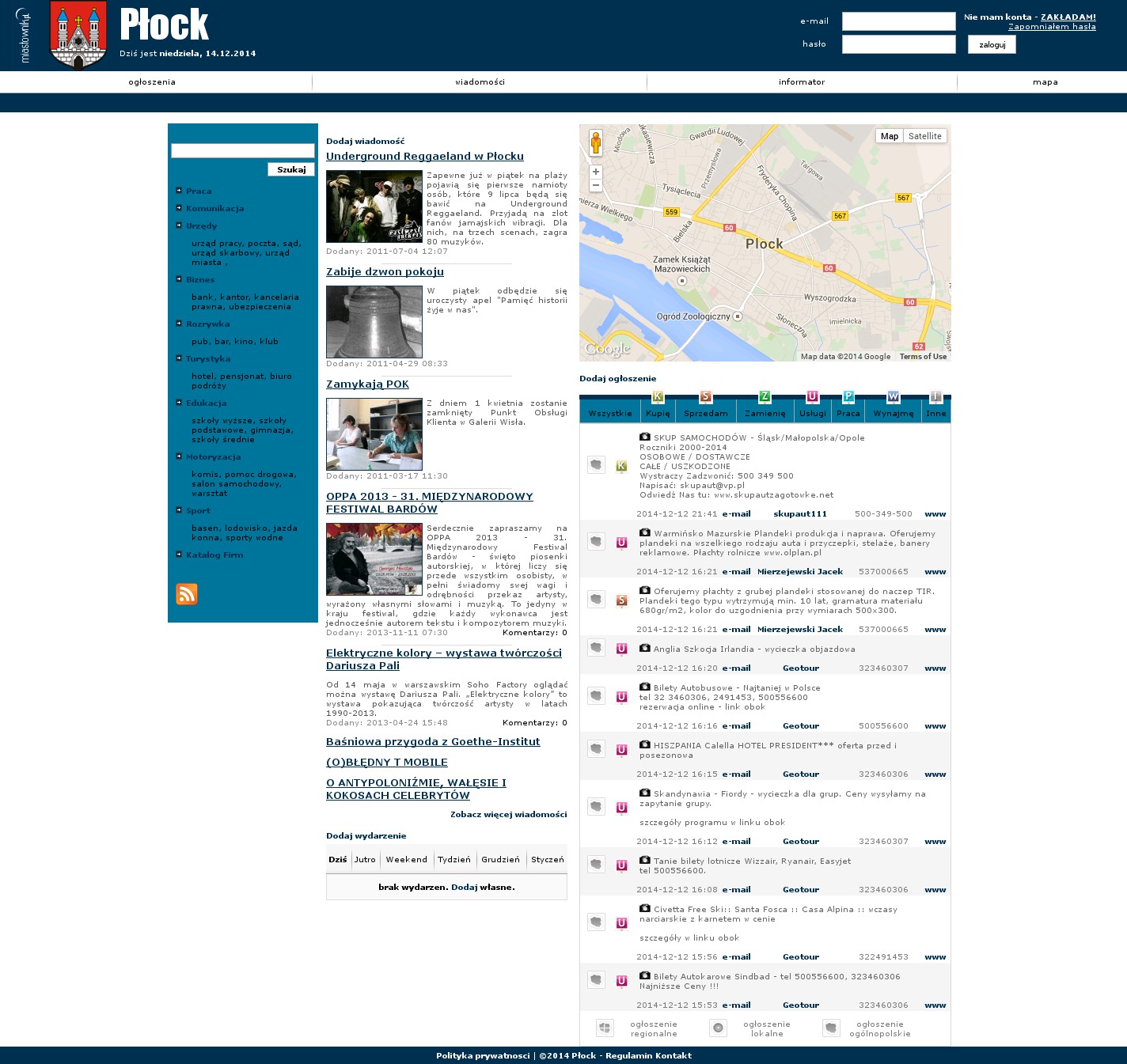The height and width of the screenshot is (1064, 1127).
Task: Expand the Turystyka category arrow
Action: 179,358
